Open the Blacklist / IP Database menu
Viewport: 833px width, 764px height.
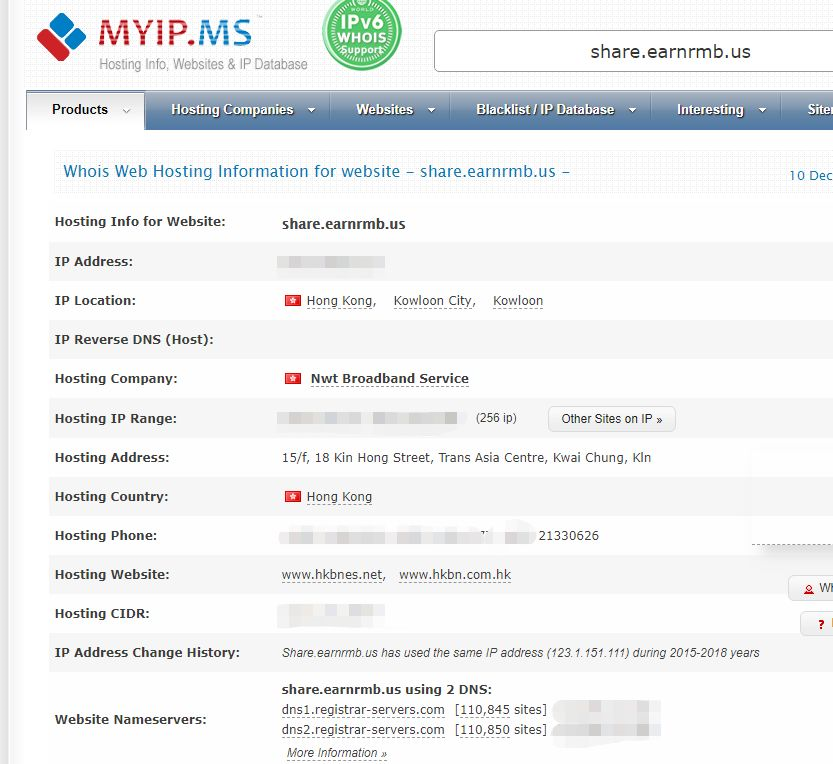[x=551, y=111]
